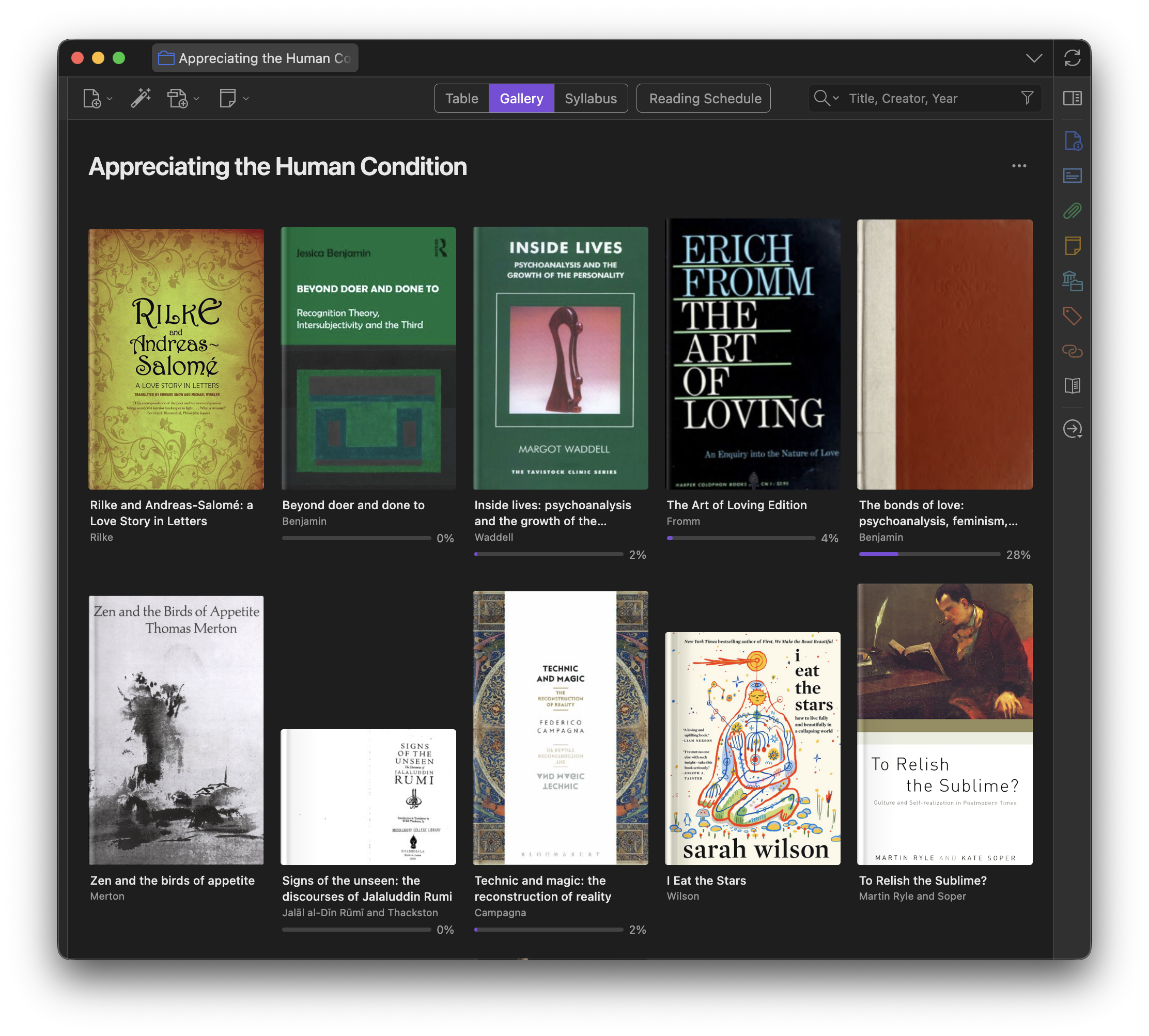The width and height of the screenshot is (1149, 1036).
Task: Open the tags icon in sidebar
Action: click(x=1072, y=316)
